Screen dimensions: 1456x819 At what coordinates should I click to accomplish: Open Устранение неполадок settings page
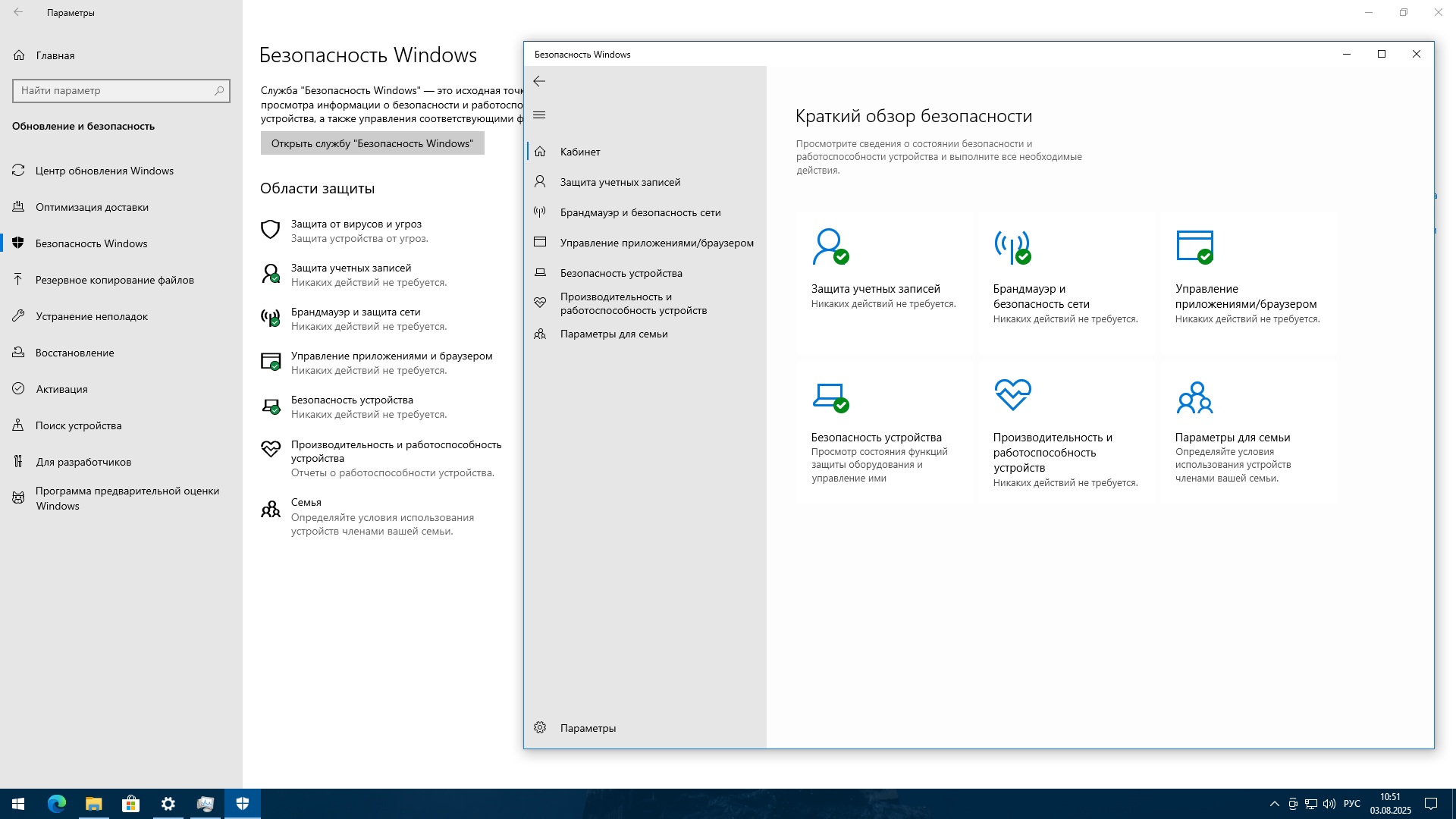[x=121, y=316]
